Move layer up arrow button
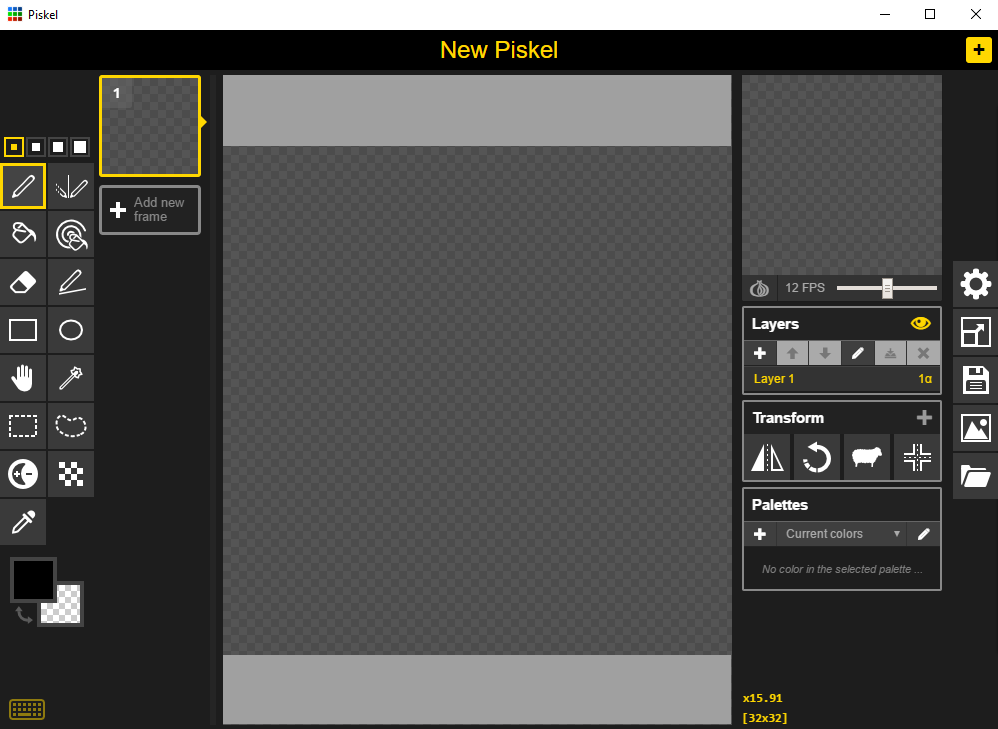 tap(792, 353)
